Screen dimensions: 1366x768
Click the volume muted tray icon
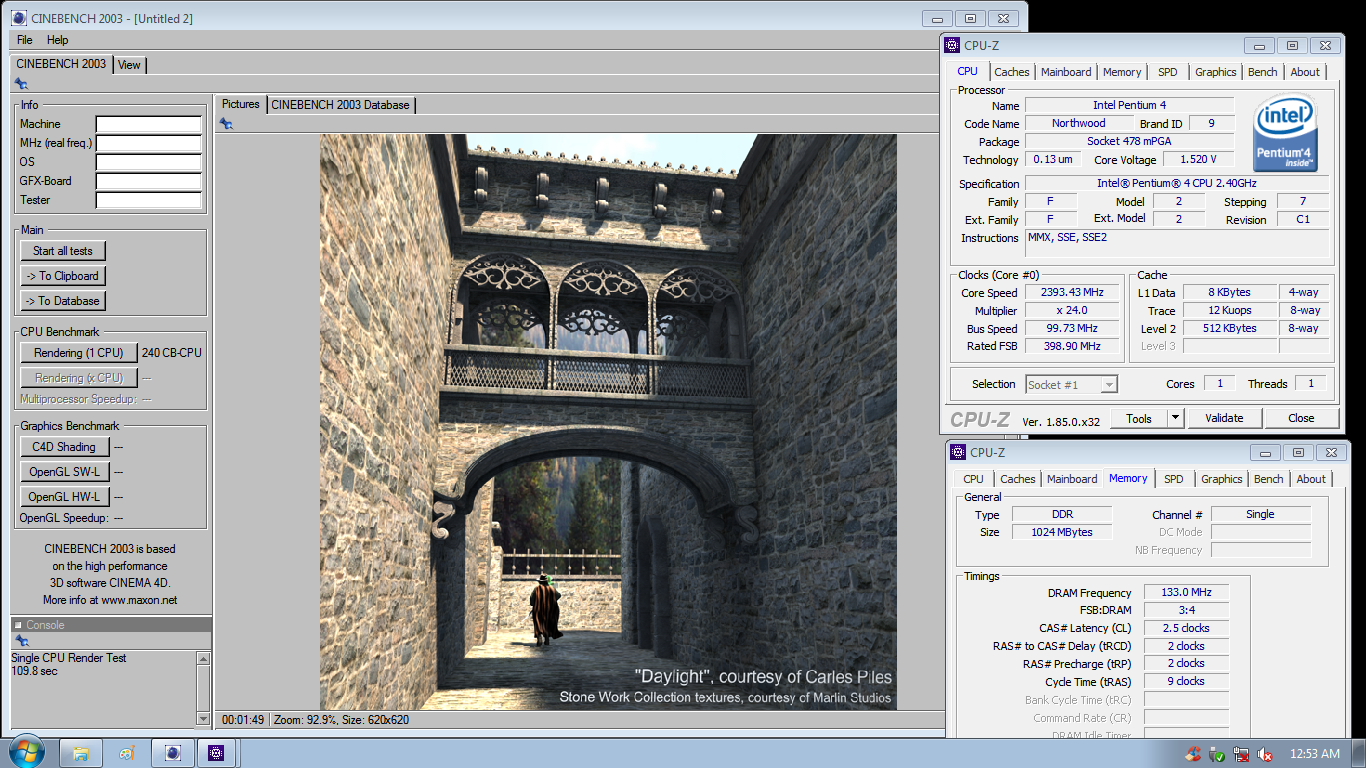point(1265,754)
